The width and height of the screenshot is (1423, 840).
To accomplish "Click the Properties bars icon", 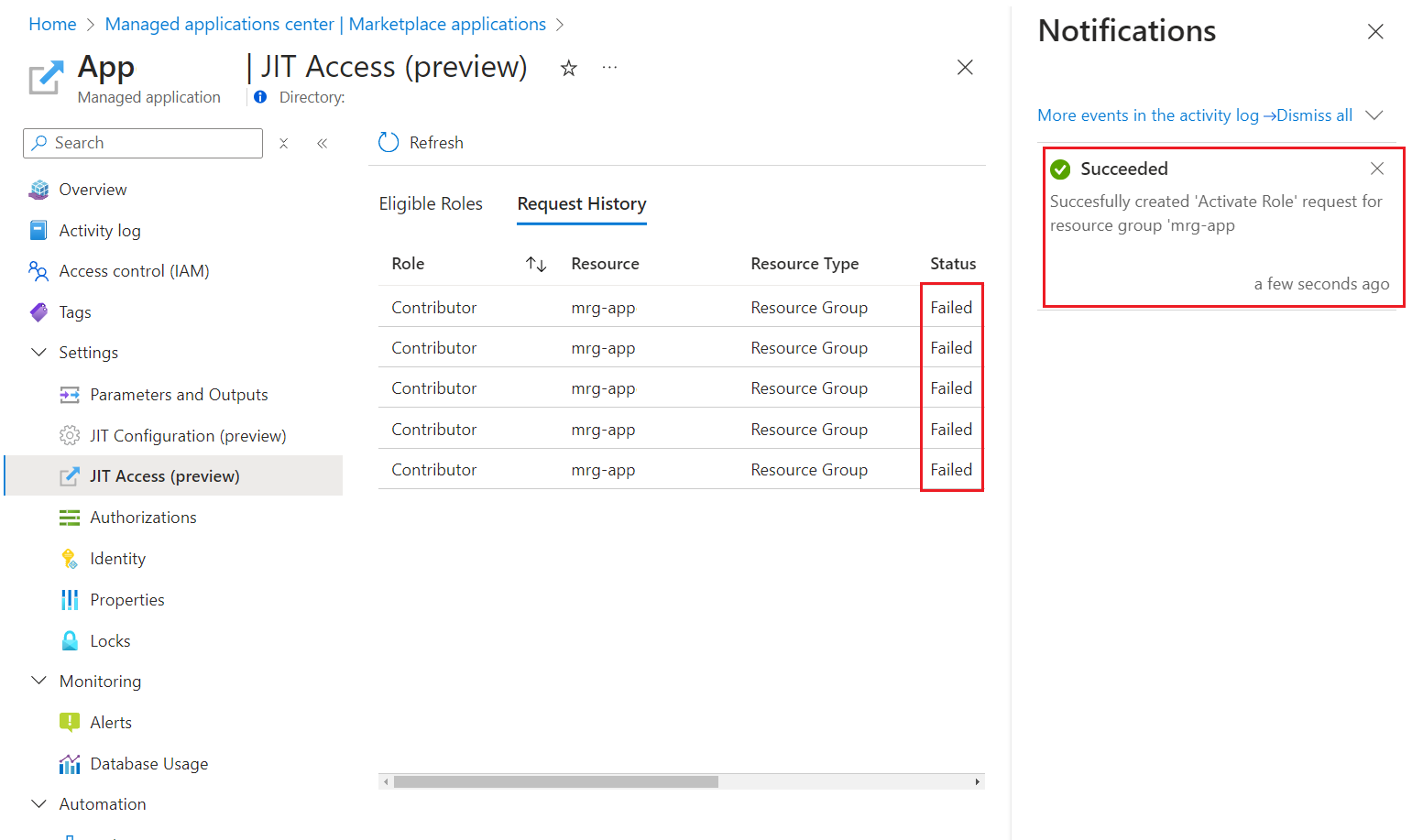I will click(70, 600).
